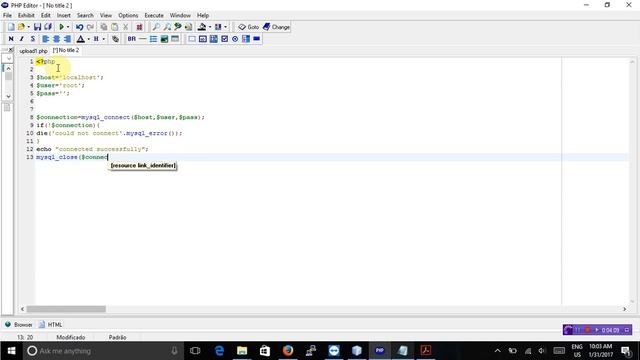Screen dimensions: 640x360
Task: Expand the font color dropdown arrow
Action: (88, 39)
